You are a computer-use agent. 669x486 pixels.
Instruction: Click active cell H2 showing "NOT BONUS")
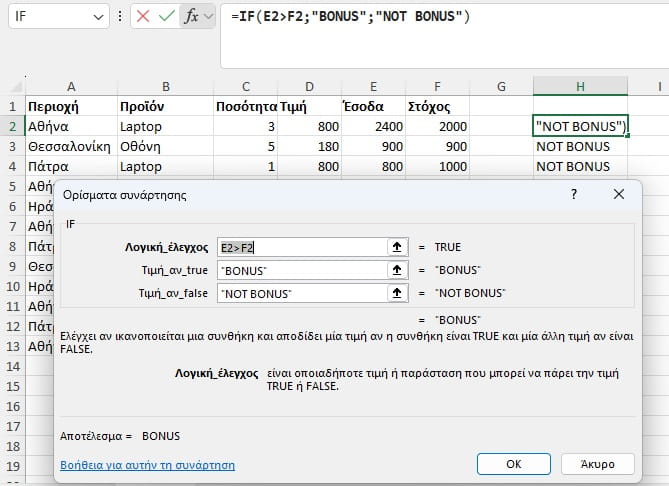(580, 126)
